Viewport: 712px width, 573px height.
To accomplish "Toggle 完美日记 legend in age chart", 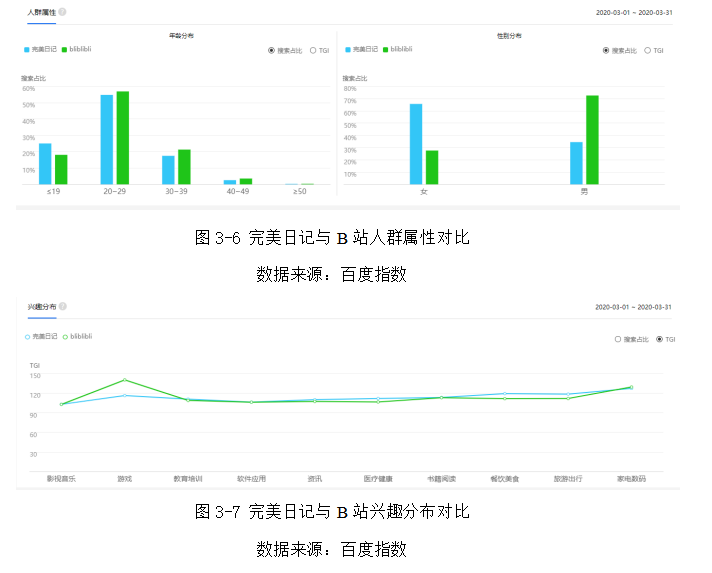I will (x=40, y=49).
